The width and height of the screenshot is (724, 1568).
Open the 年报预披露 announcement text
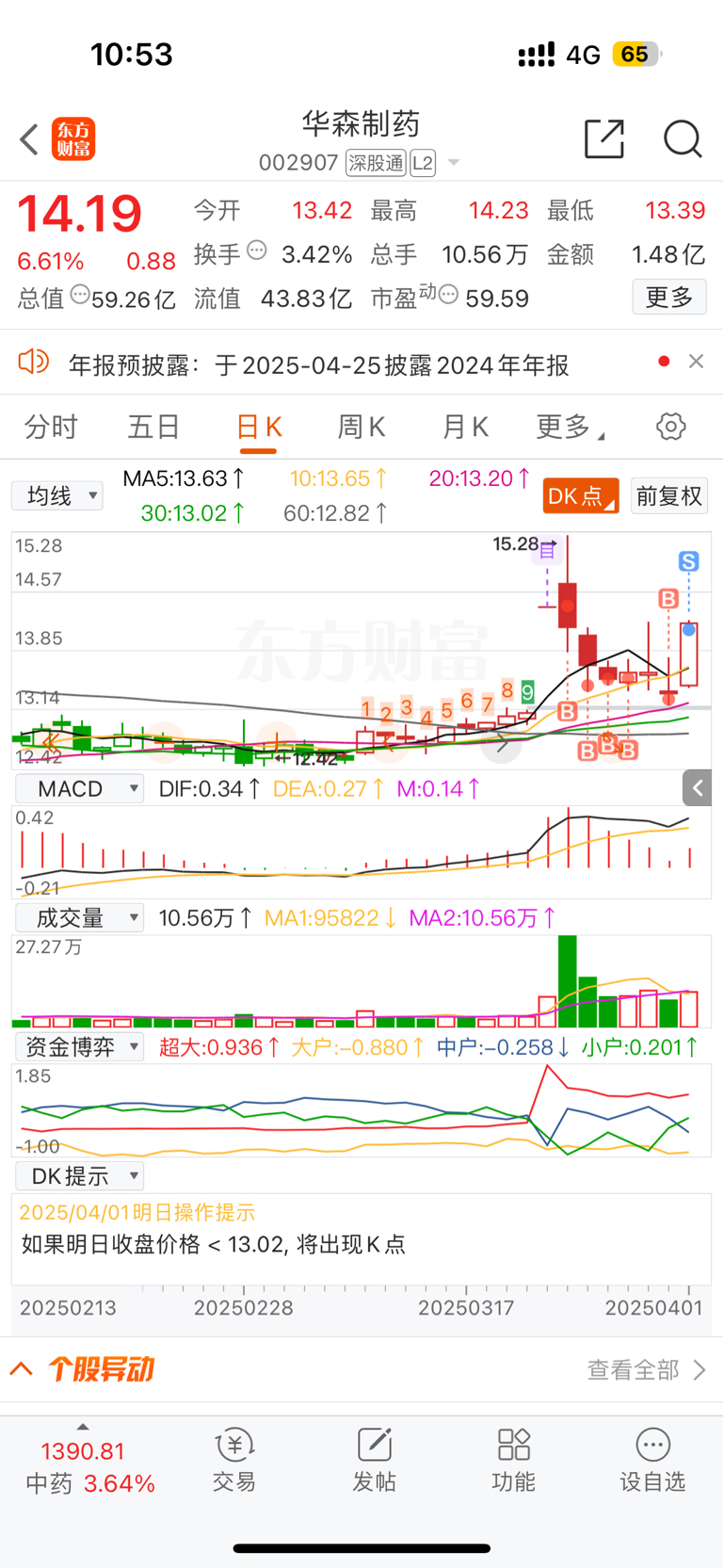click(x=318, y=364)
